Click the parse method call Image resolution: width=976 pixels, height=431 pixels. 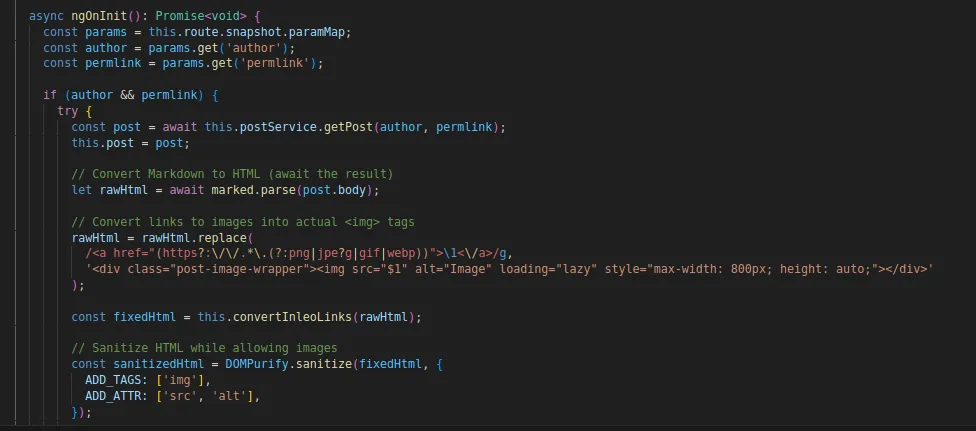(278, 190)
